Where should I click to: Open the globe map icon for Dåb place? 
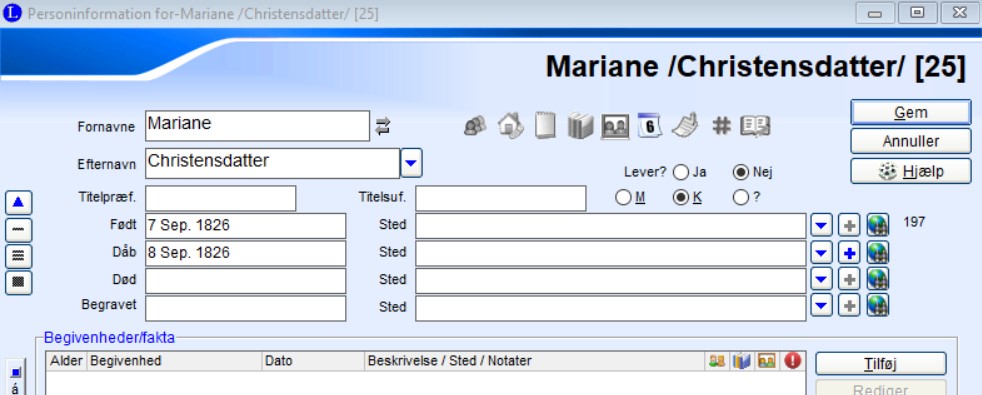(x=878, y=253)
